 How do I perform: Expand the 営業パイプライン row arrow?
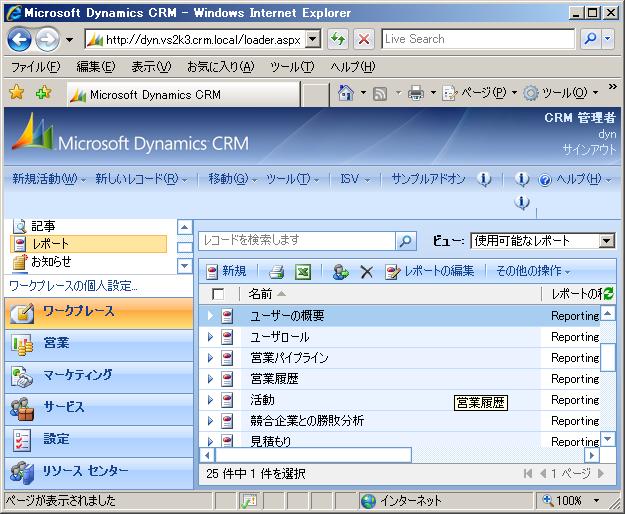coord(210,358)
